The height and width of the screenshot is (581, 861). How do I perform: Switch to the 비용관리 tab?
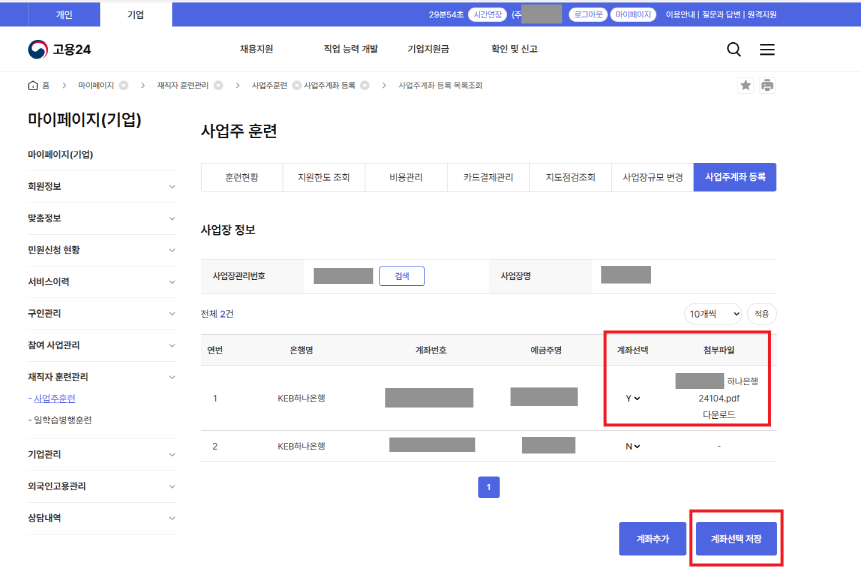pos(406,177)
